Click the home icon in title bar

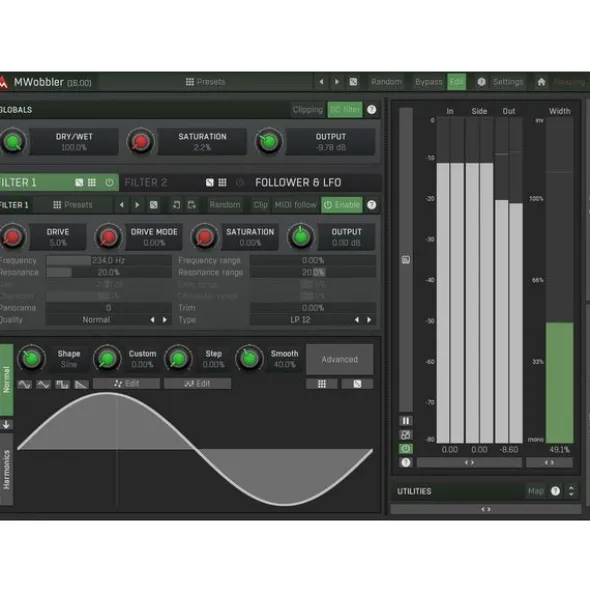[541, 82]
